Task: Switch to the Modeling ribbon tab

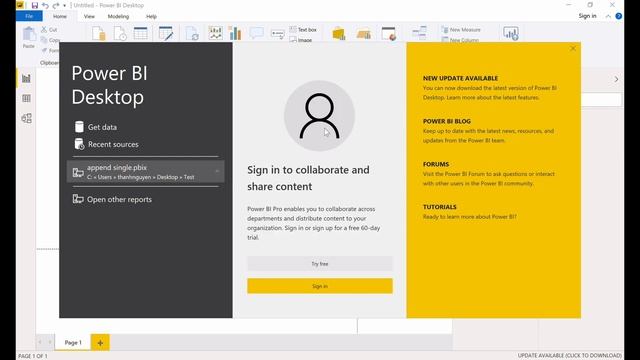Action: [x=118, y=16]
